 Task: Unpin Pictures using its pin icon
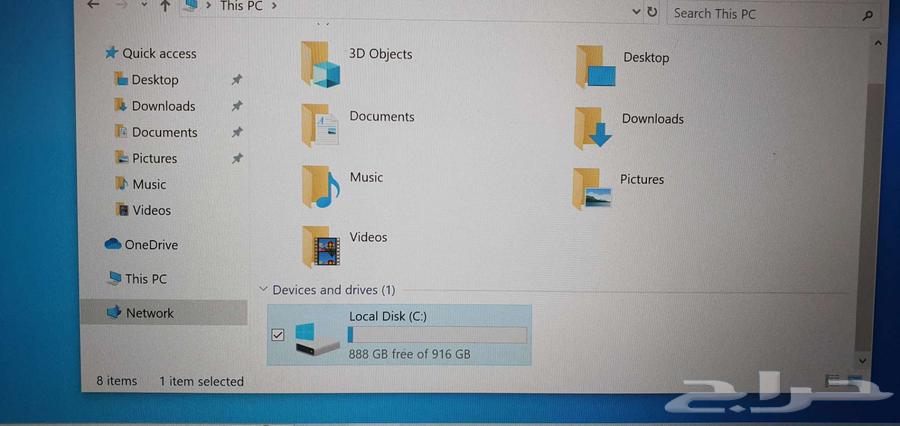click(237, 158)
